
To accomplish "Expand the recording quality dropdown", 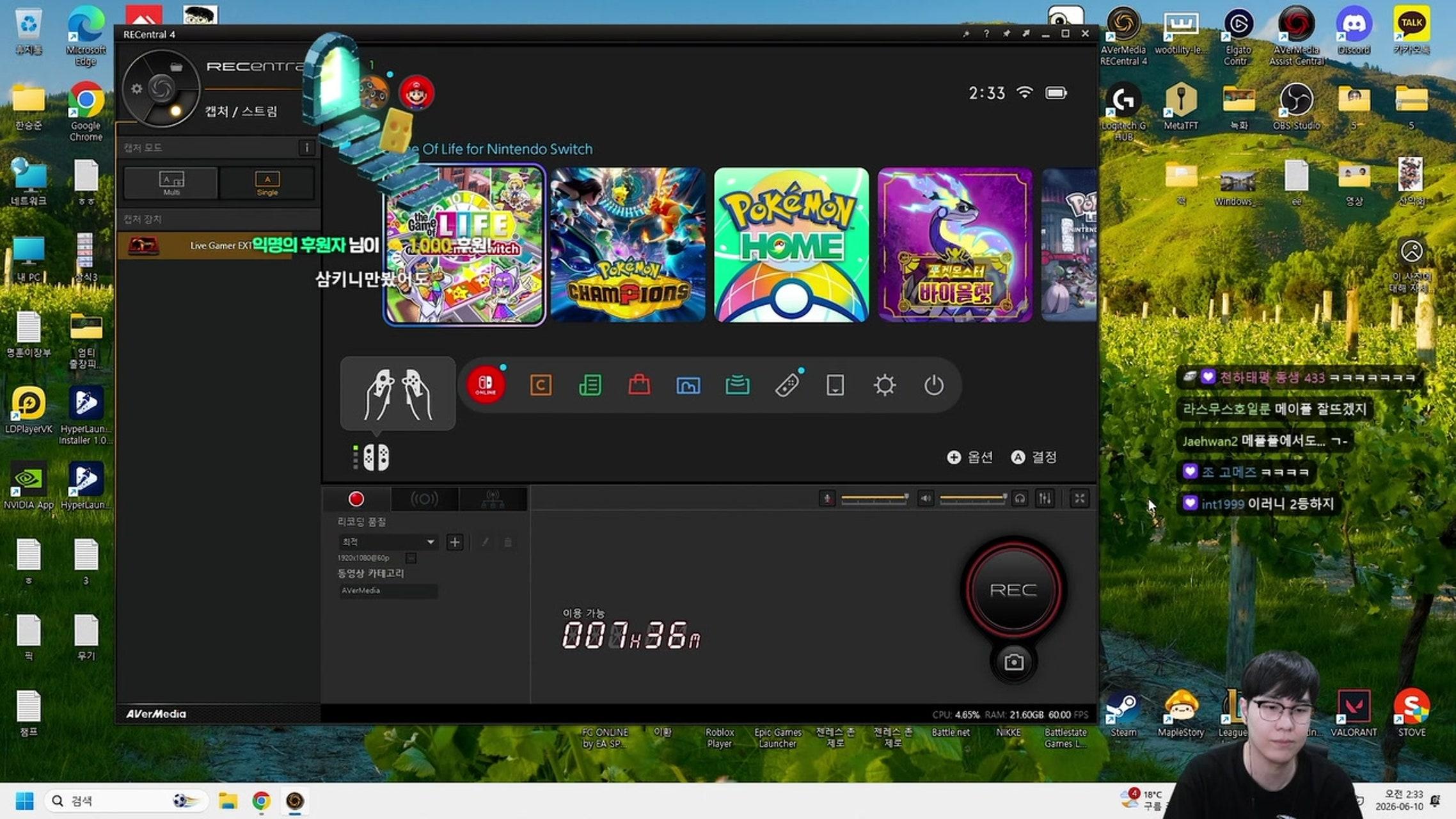I will 388,542.
